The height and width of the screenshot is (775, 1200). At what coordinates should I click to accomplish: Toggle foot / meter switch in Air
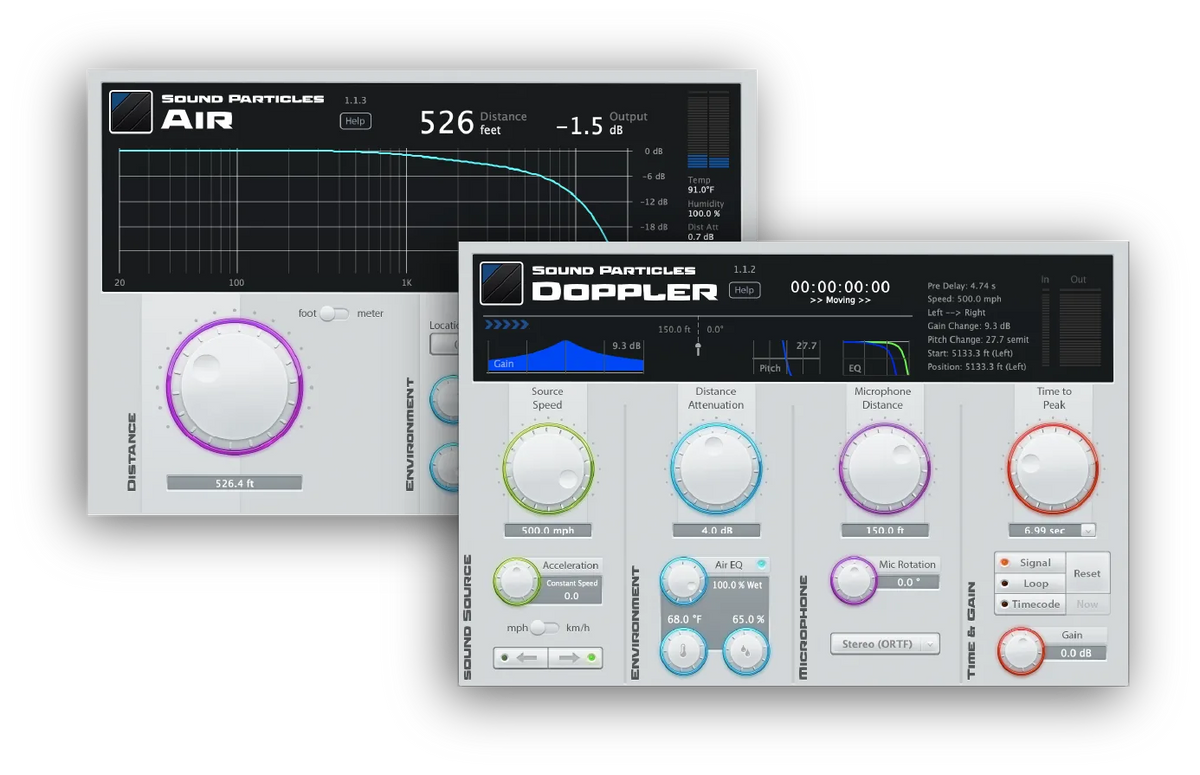[336, 313]
